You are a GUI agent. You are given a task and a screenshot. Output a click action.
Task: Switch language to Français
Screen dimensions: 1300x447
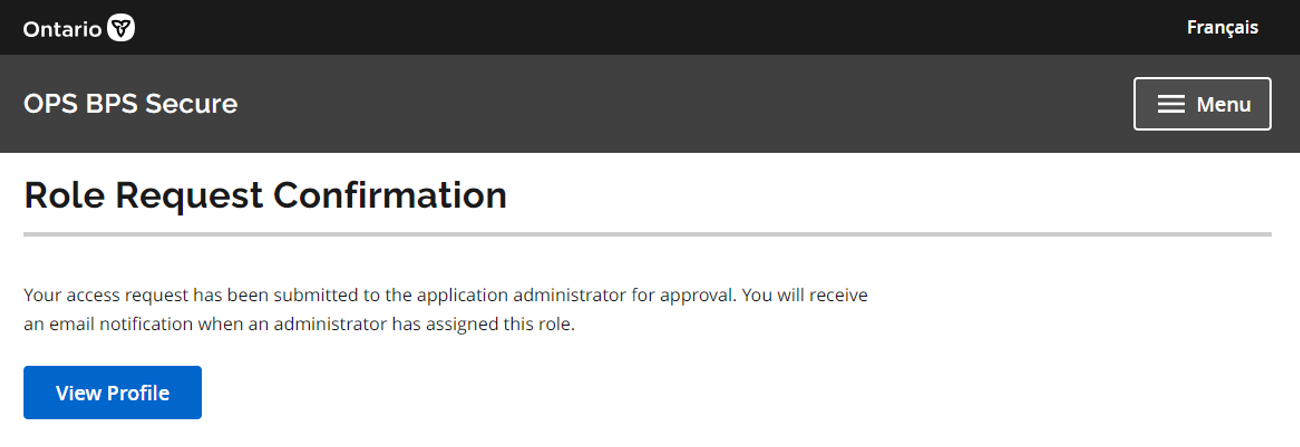(1222, 27)
